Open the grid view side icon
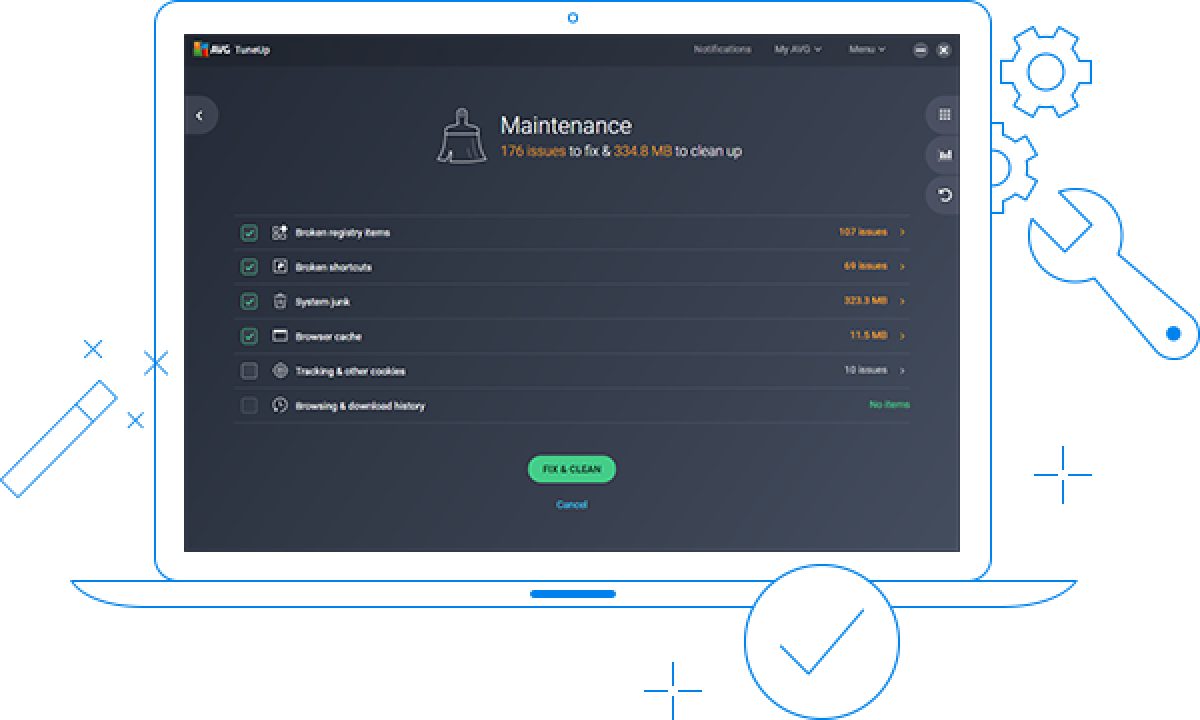 tap(944, 115)
